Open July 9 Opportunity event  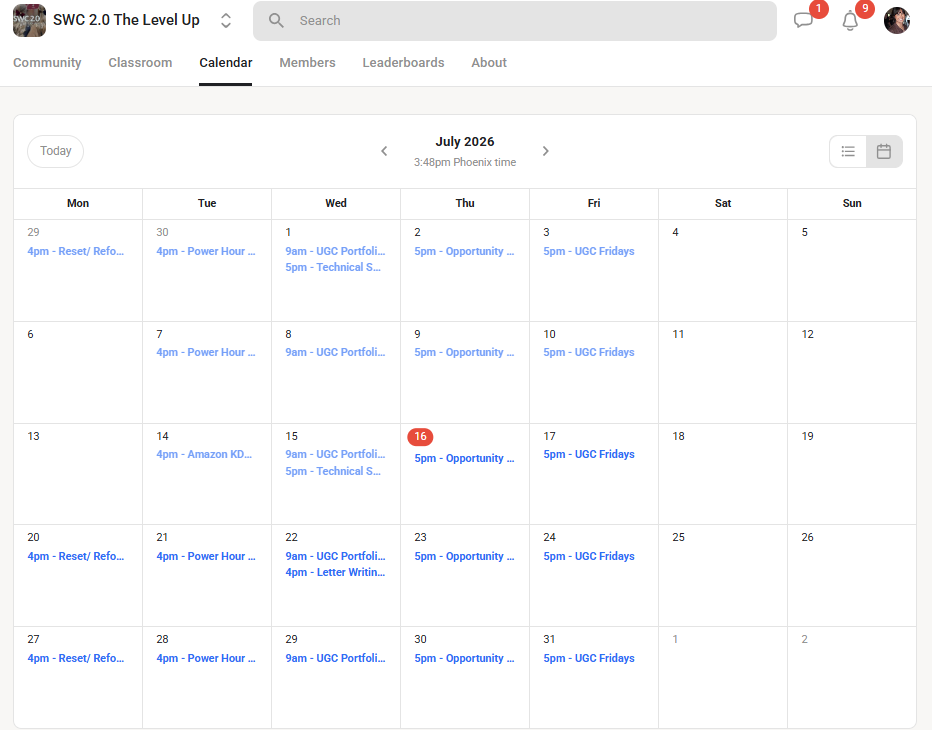[464, 352]
